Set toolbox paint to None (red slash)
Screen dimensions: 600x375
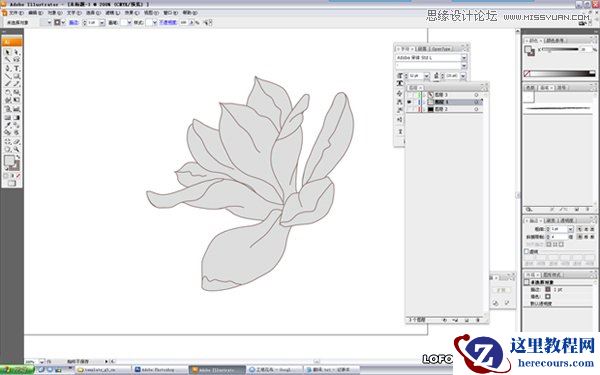pos(18,175)
